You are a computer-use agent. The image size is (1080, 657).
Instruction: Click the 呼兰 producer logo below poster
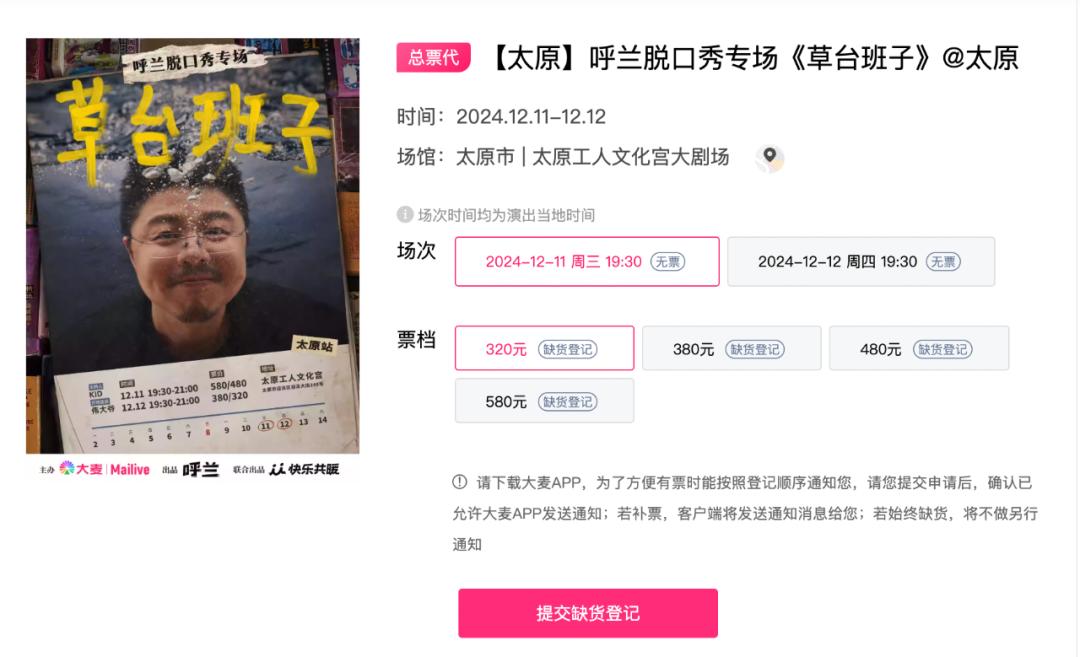[x=200, y=470]
